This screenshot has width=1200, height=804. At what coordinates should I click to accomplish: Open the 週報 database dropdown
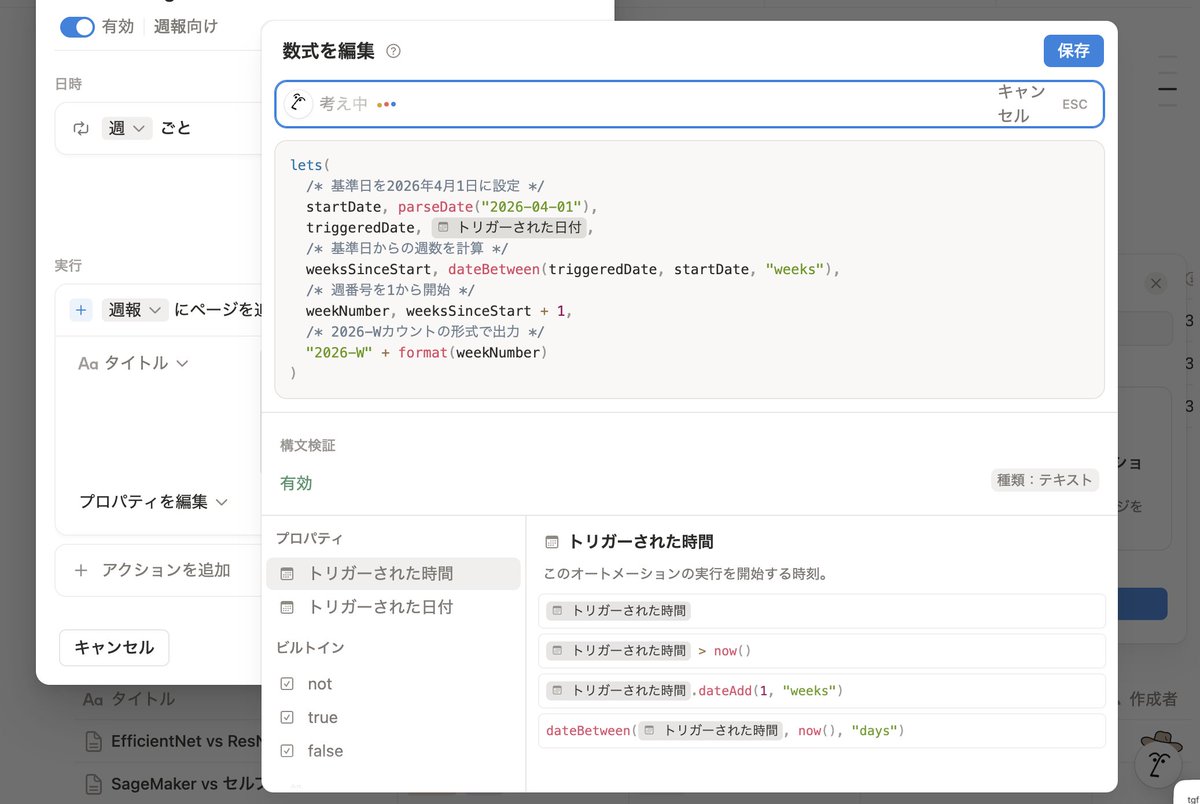tap(135, 310)
